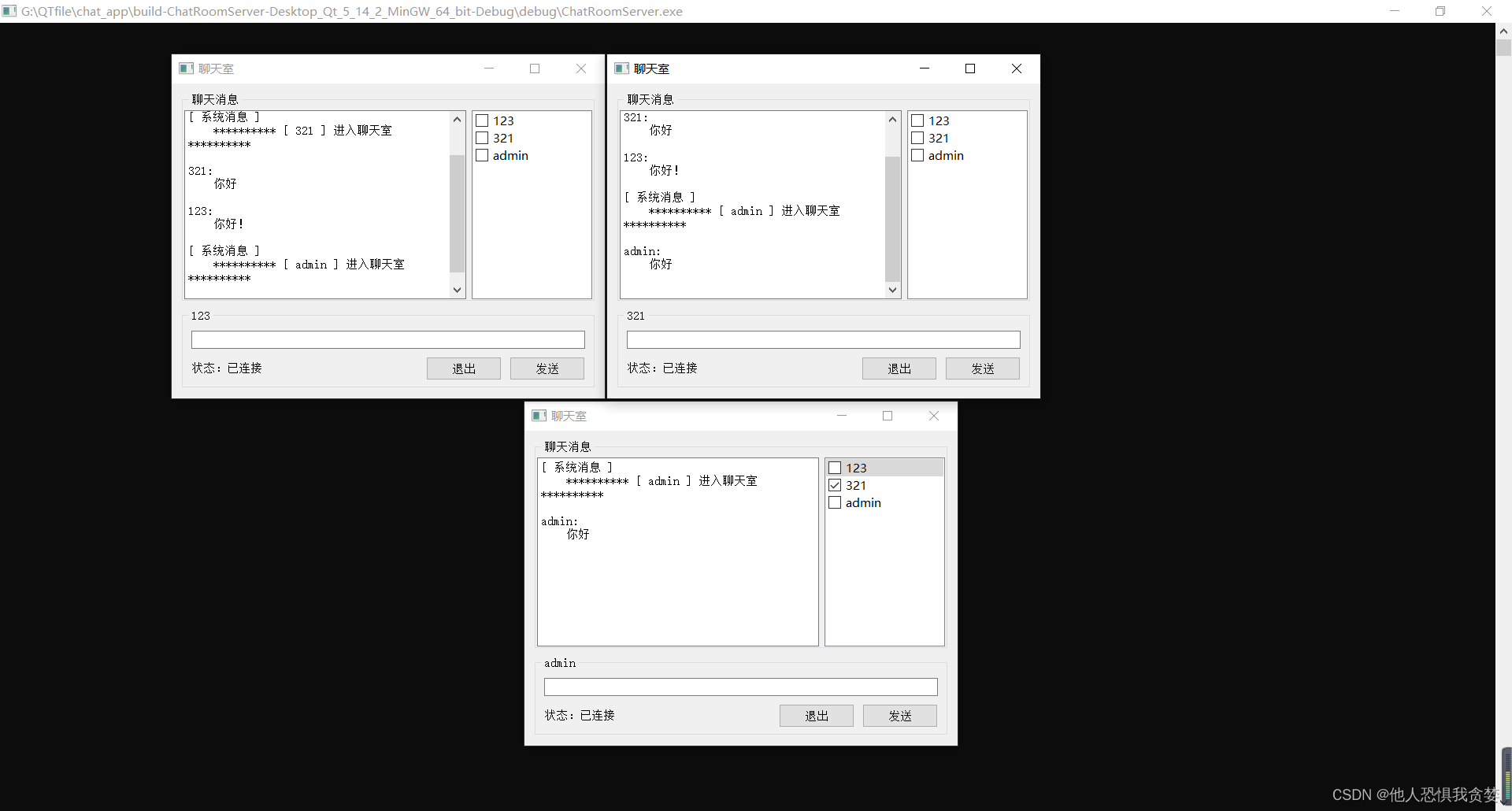Click the app icon in the 123 user's window title bar
The image size is (1512, 811).
(186, 69)
